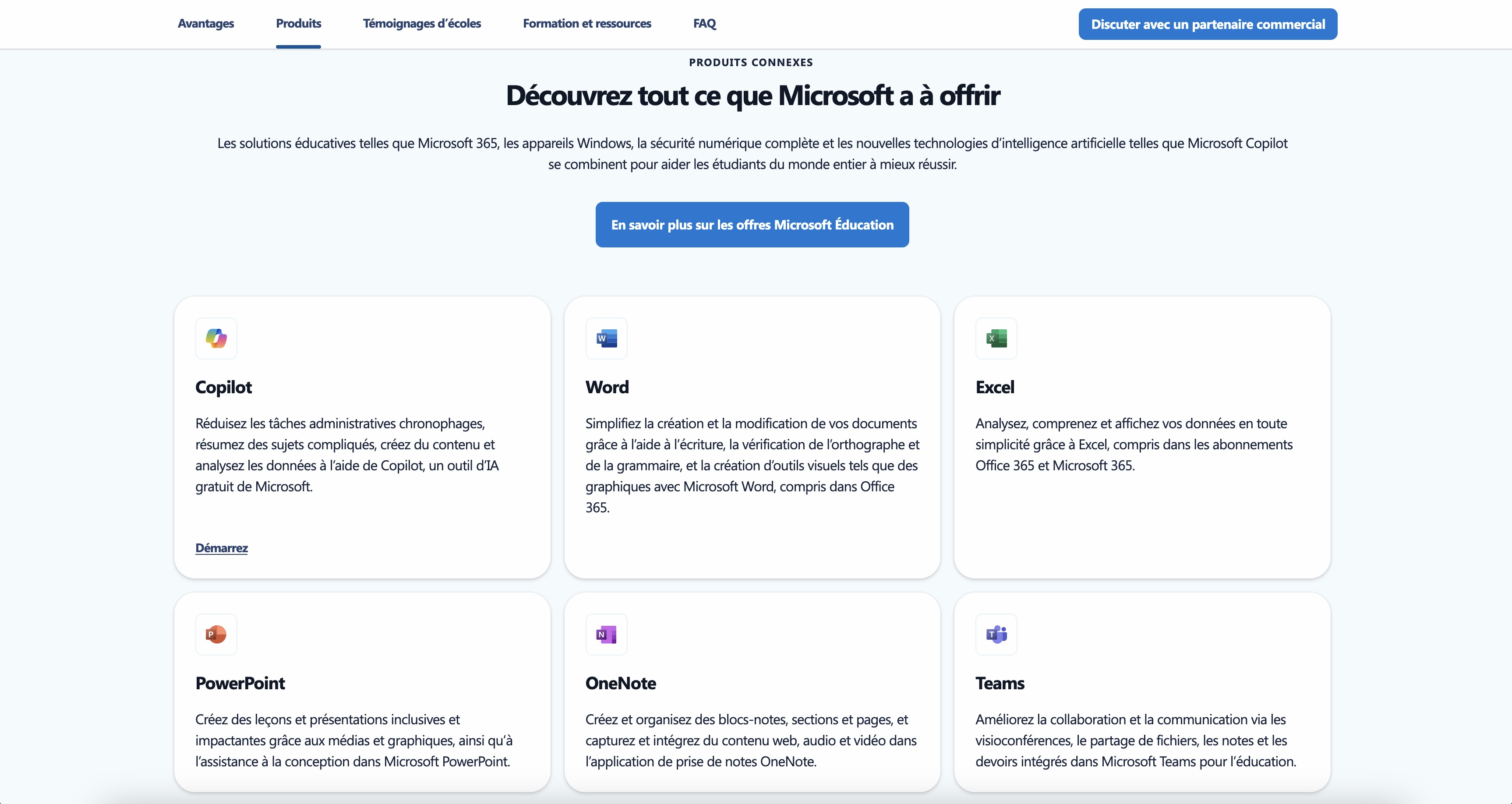Click the Word card heading
The width and height of the screenshot is (1512, 804).
coord(607,387)
